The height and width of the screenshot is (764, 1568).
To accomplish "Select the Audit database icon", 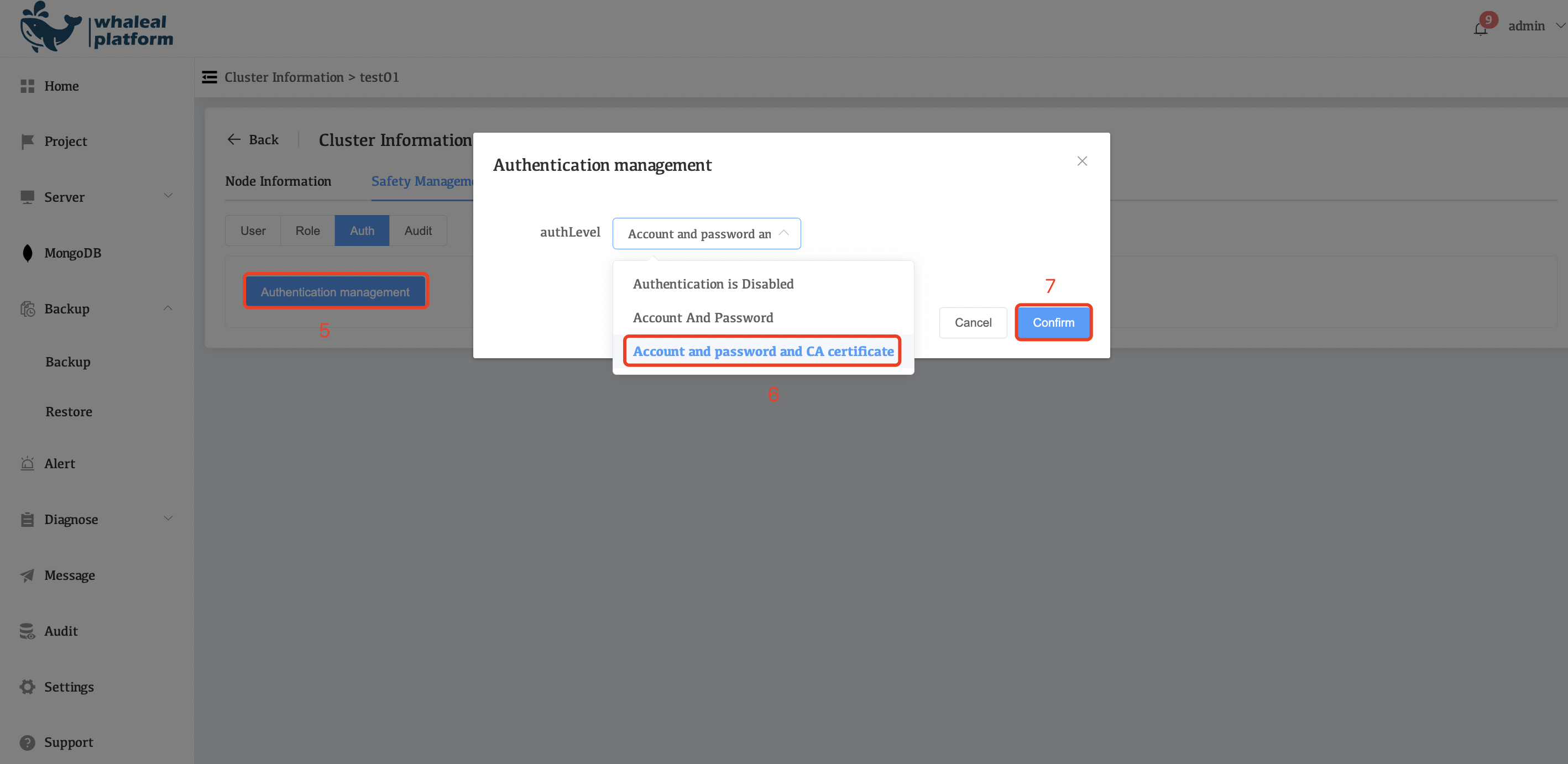I will (28, 631).
